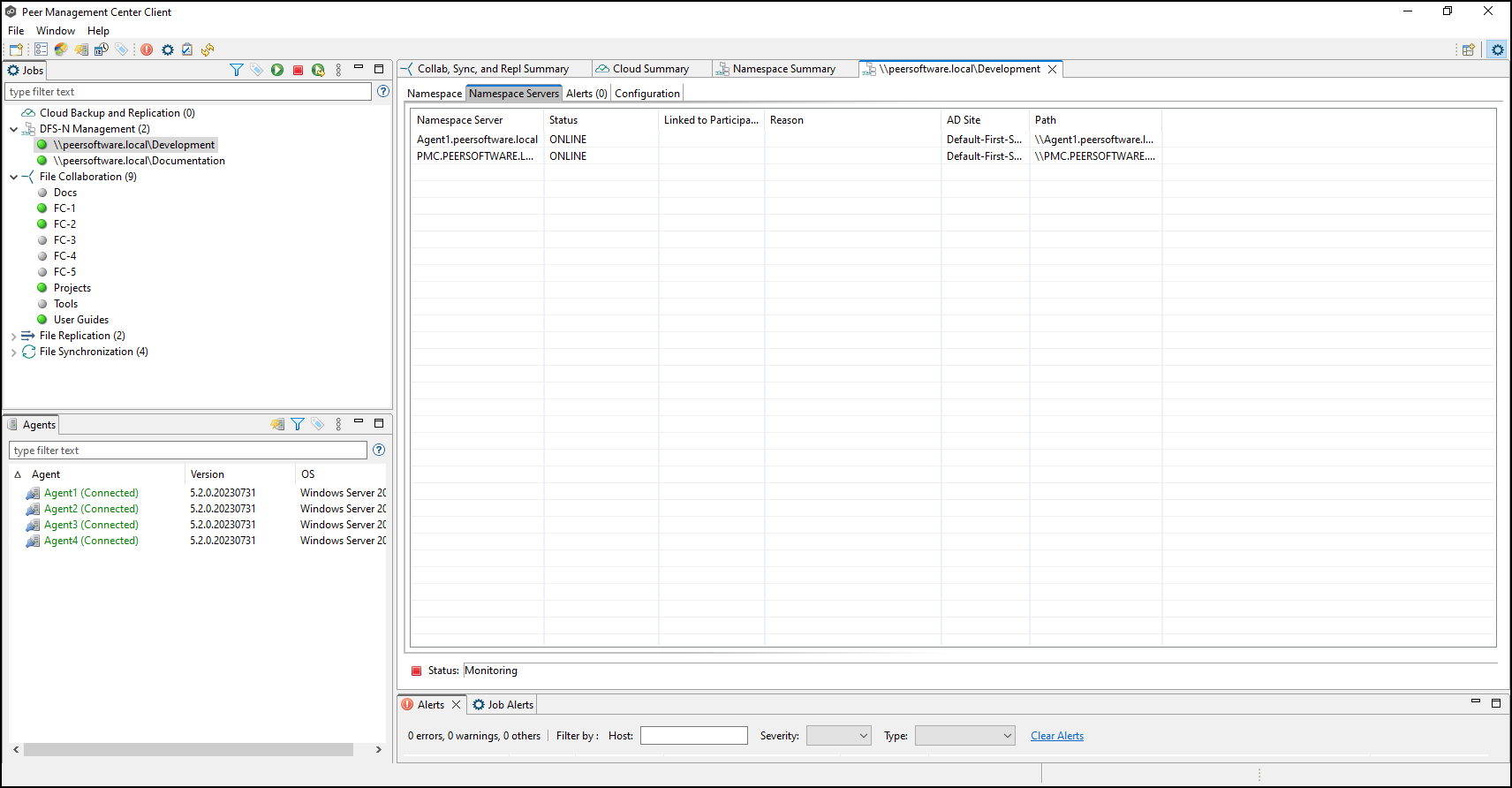Click the red alert icon in main toolbar
The width and height of the screenshot is (1512, 788).
point(147,49)
